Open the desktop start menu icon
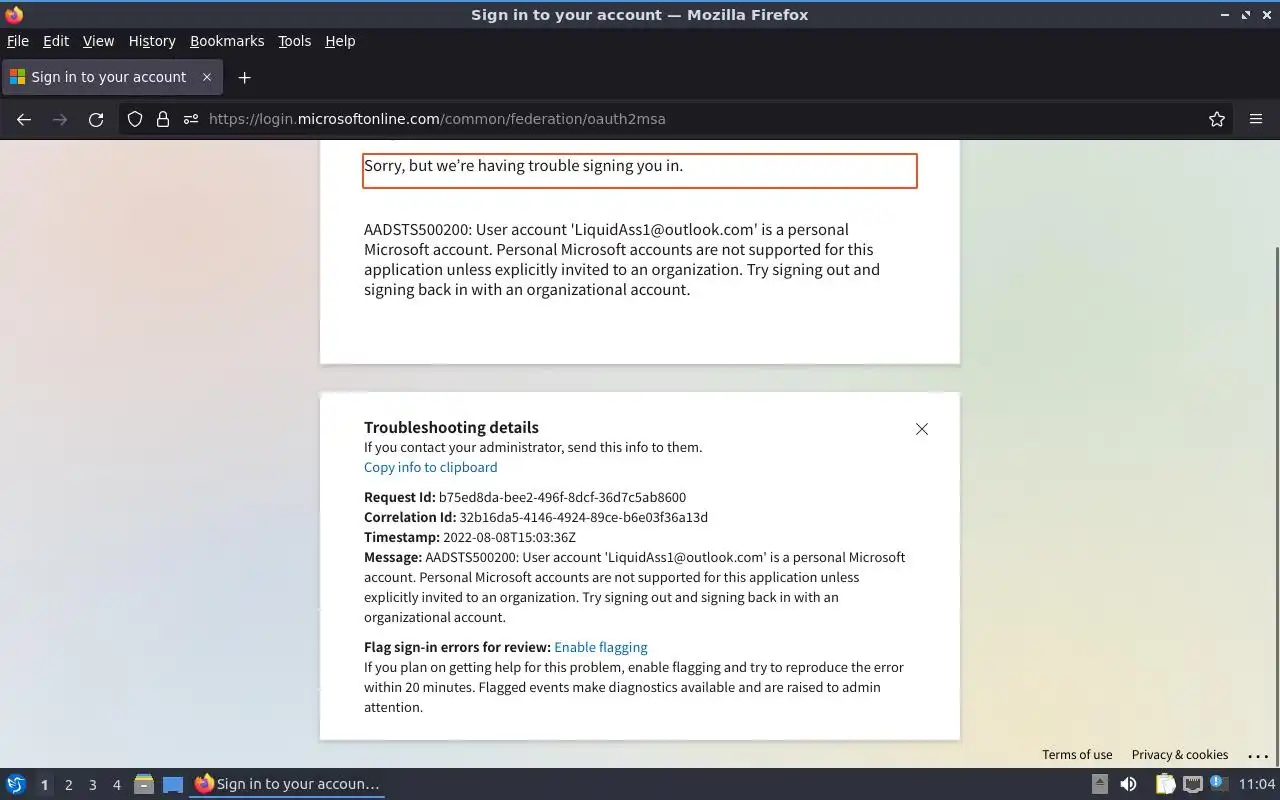 coord(16,784)
